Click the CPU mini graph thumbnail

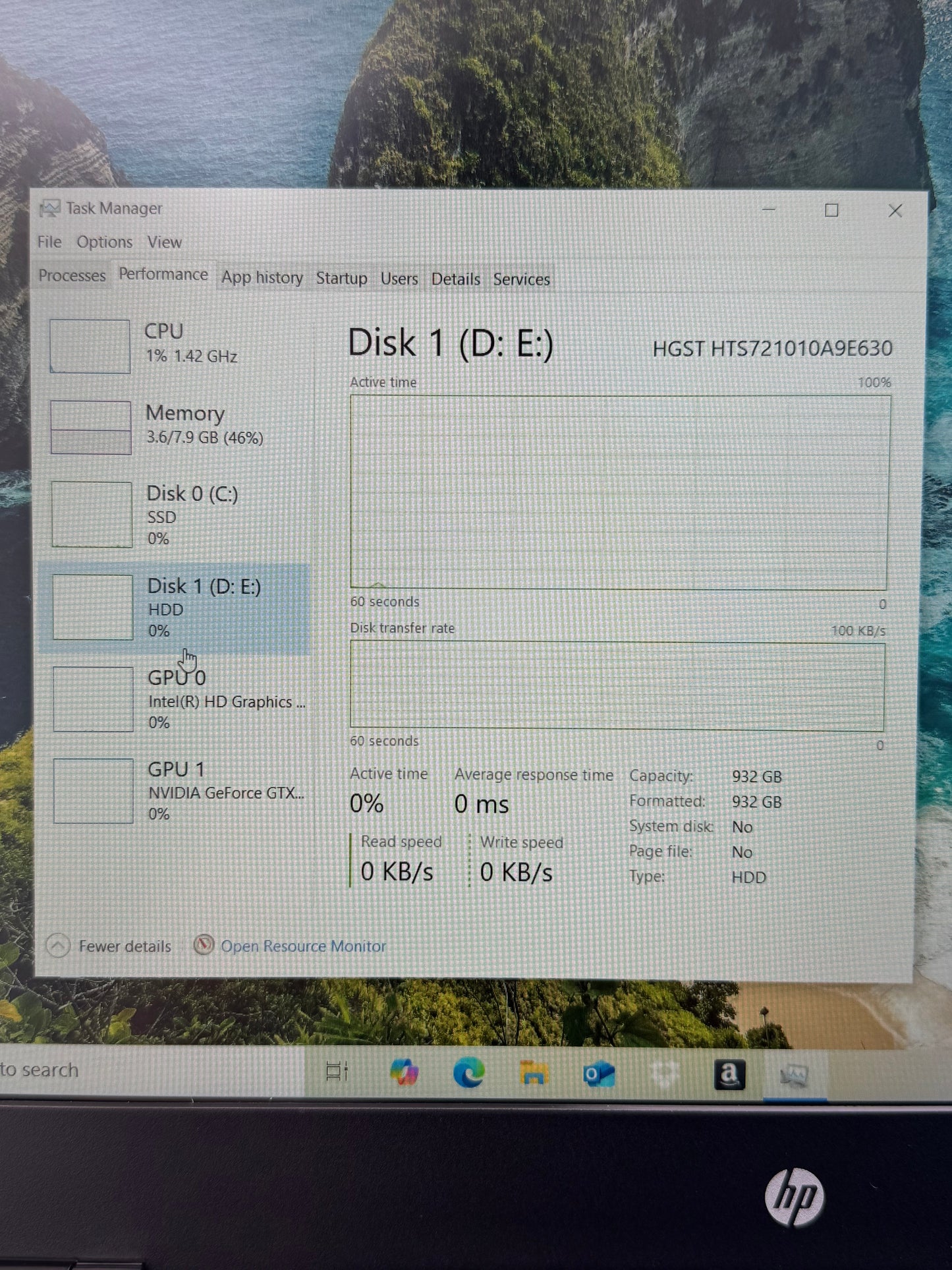(x=90, y=346)
